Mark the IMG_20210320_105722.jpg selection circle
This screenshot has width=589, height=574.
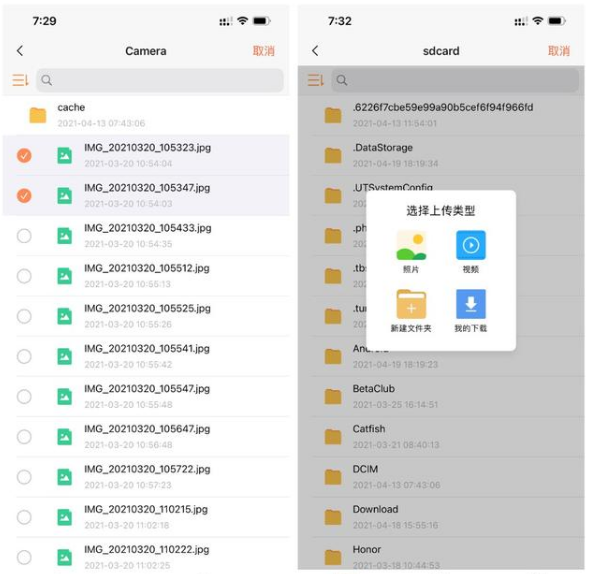coord(24,477)
